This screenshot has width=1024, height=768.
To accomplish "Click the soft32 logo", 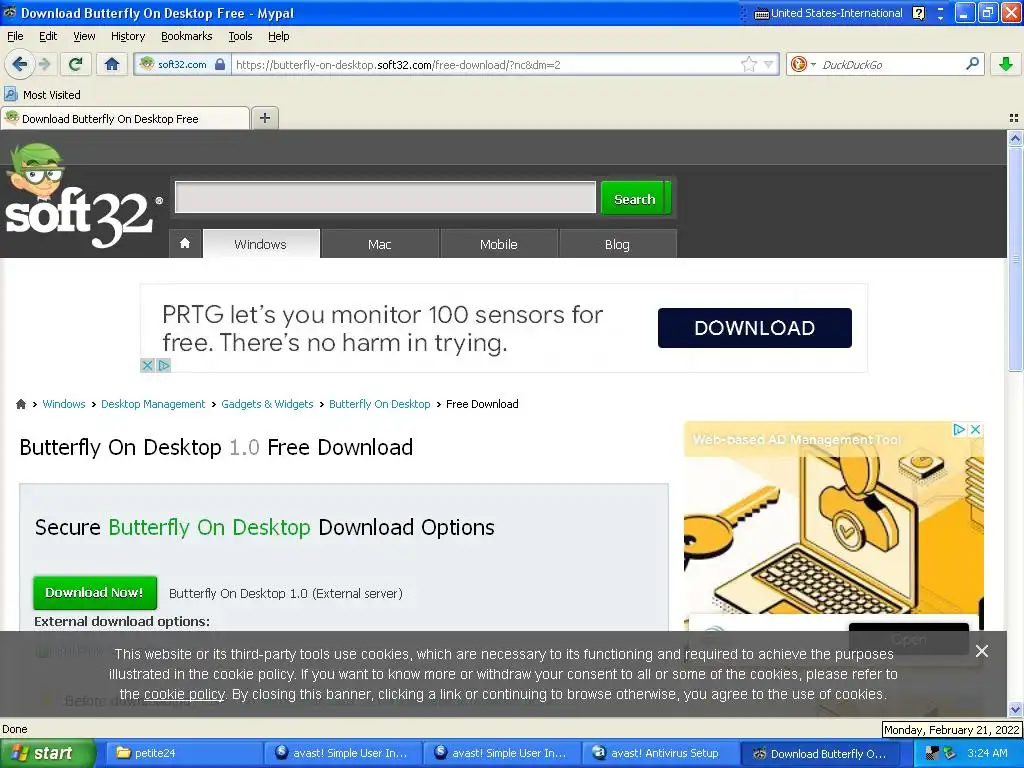I will (x=82, y=196).
